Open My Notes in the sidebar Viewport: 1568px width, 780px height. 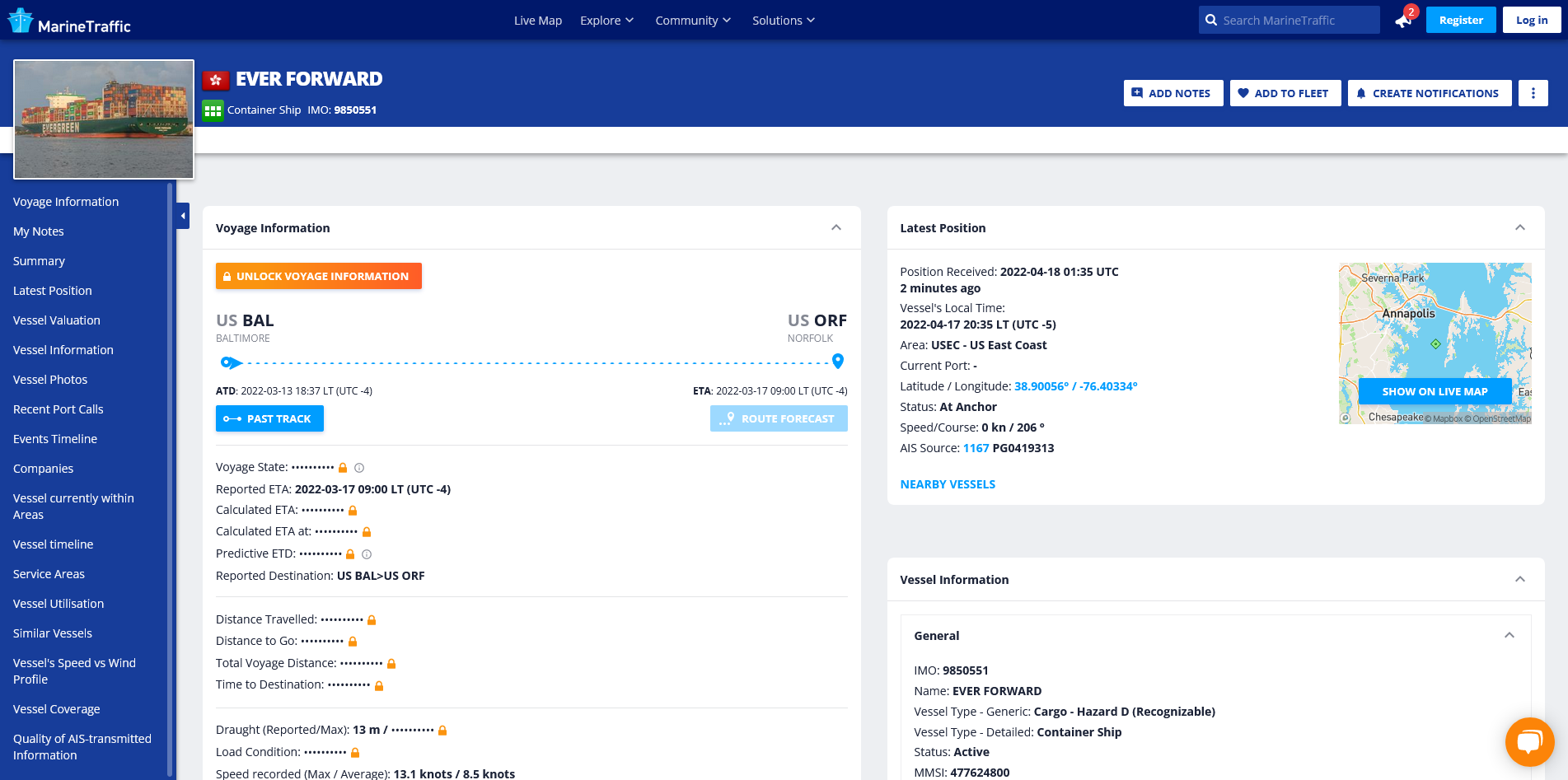coord(39,231)
